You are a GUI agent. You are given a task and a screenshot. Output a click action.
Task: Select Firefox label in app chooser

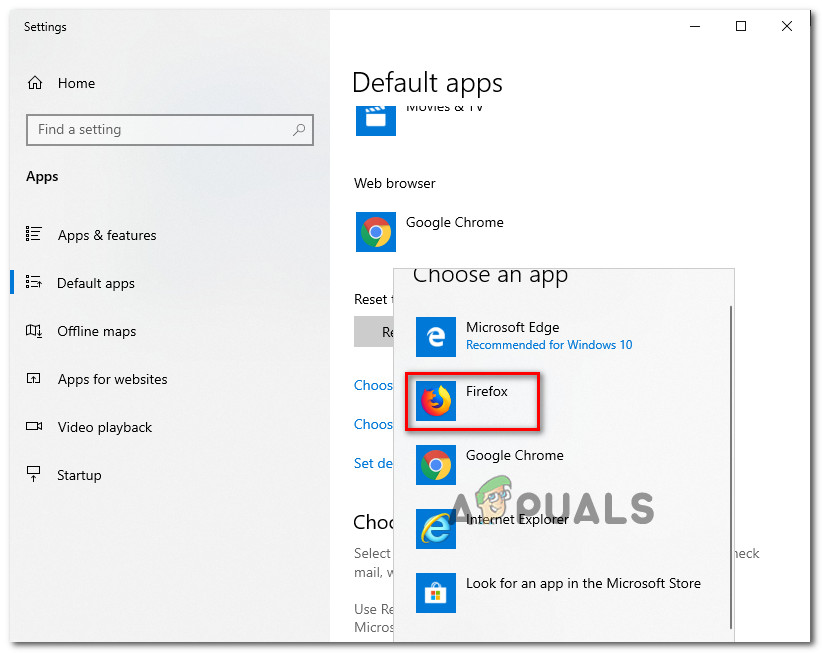point(486,391)
